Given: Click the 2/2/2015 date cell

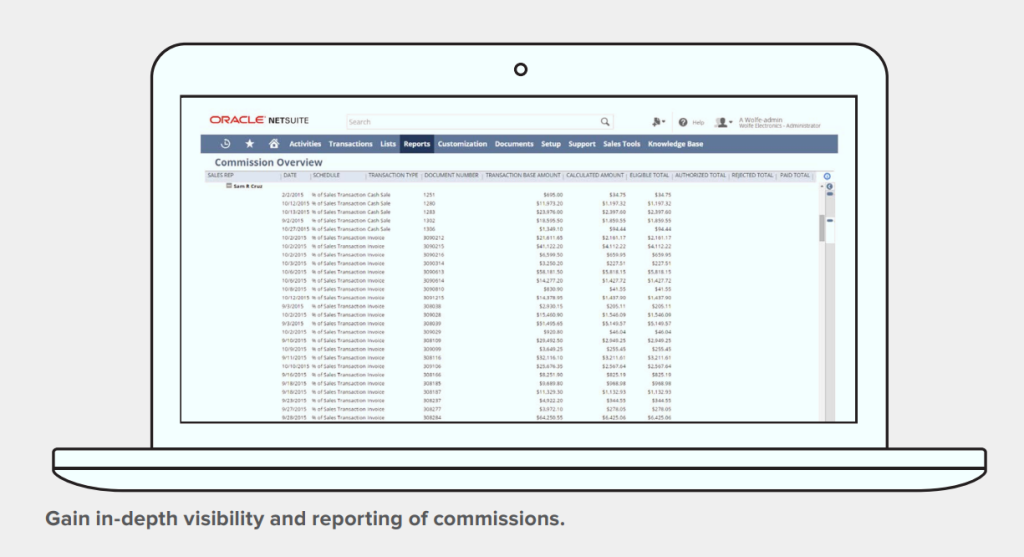Looking at the screenshot, I should click(293, 195).
